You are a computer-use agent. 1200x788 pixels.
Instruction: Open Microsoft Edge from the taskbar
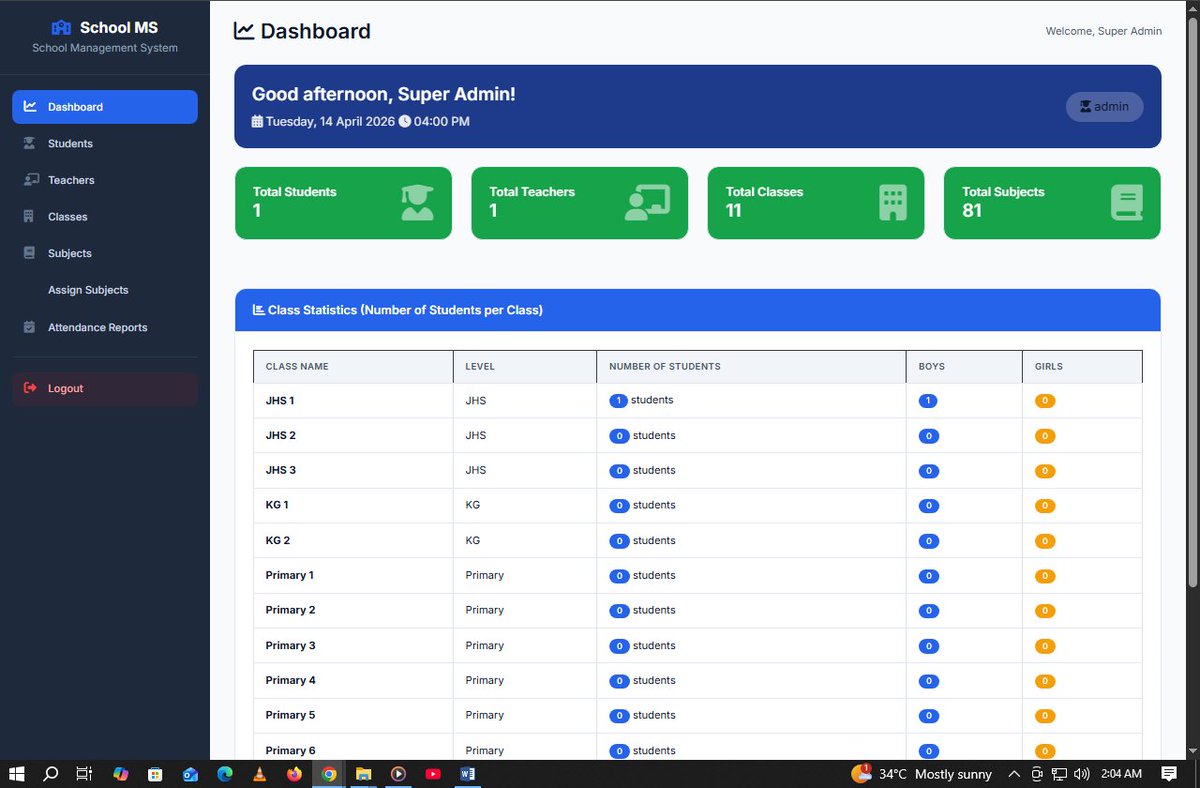pyautogui.click(x=224, y=774)
